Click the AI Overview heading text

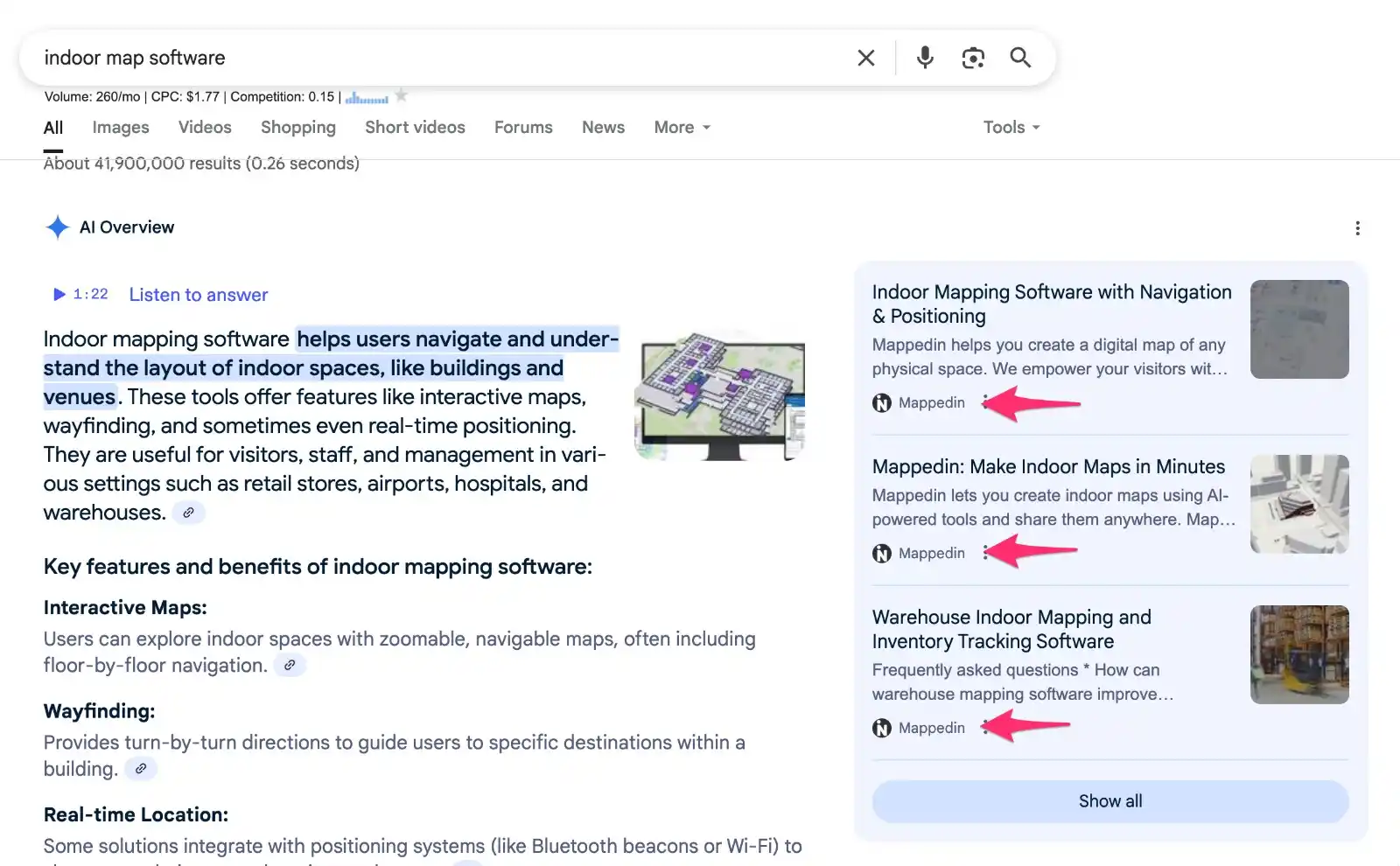point(127,227)
